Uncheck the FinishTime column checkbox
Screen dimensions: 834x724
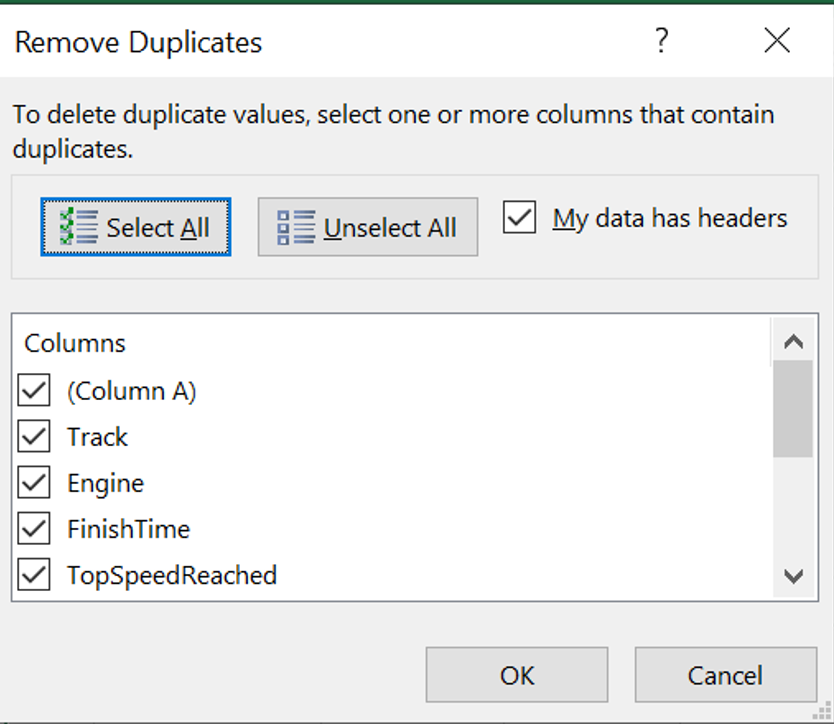tap(34, 528)
